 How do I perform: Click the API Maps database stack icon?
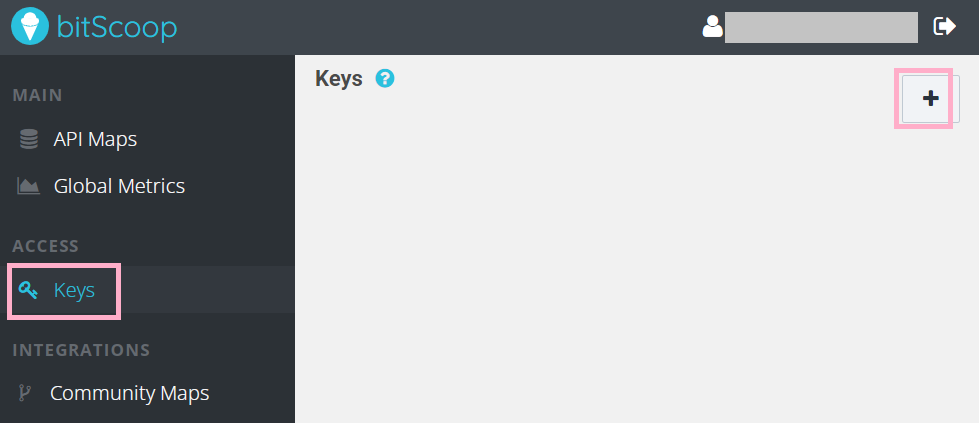point(29,139)
